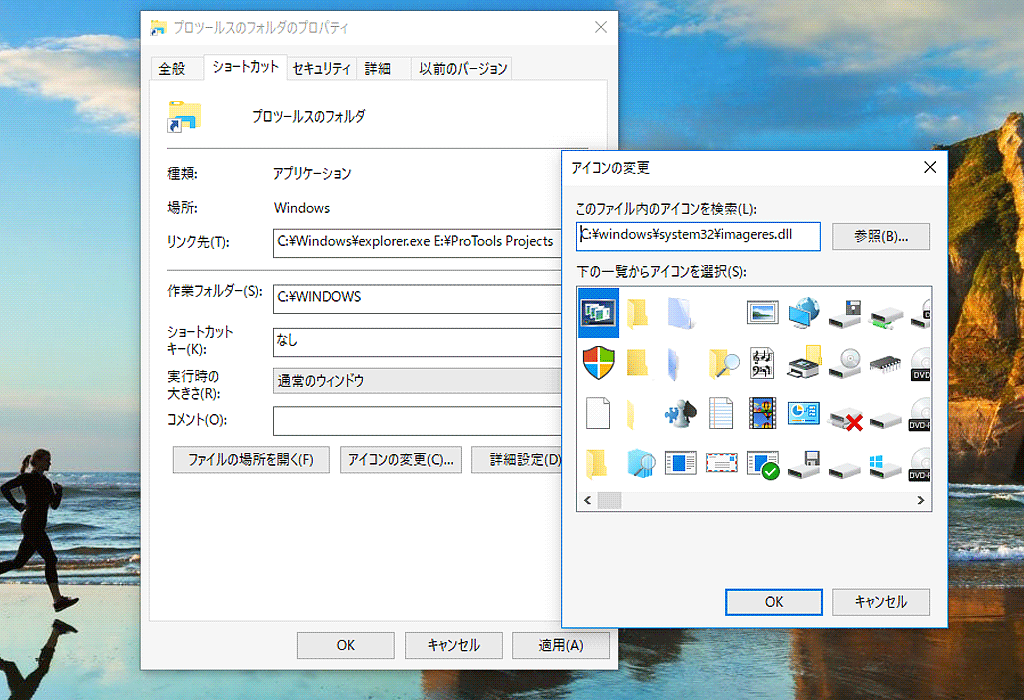Choose the chess pawn and puzzle icon
The image size is (1024, 700).
[680, 413]
